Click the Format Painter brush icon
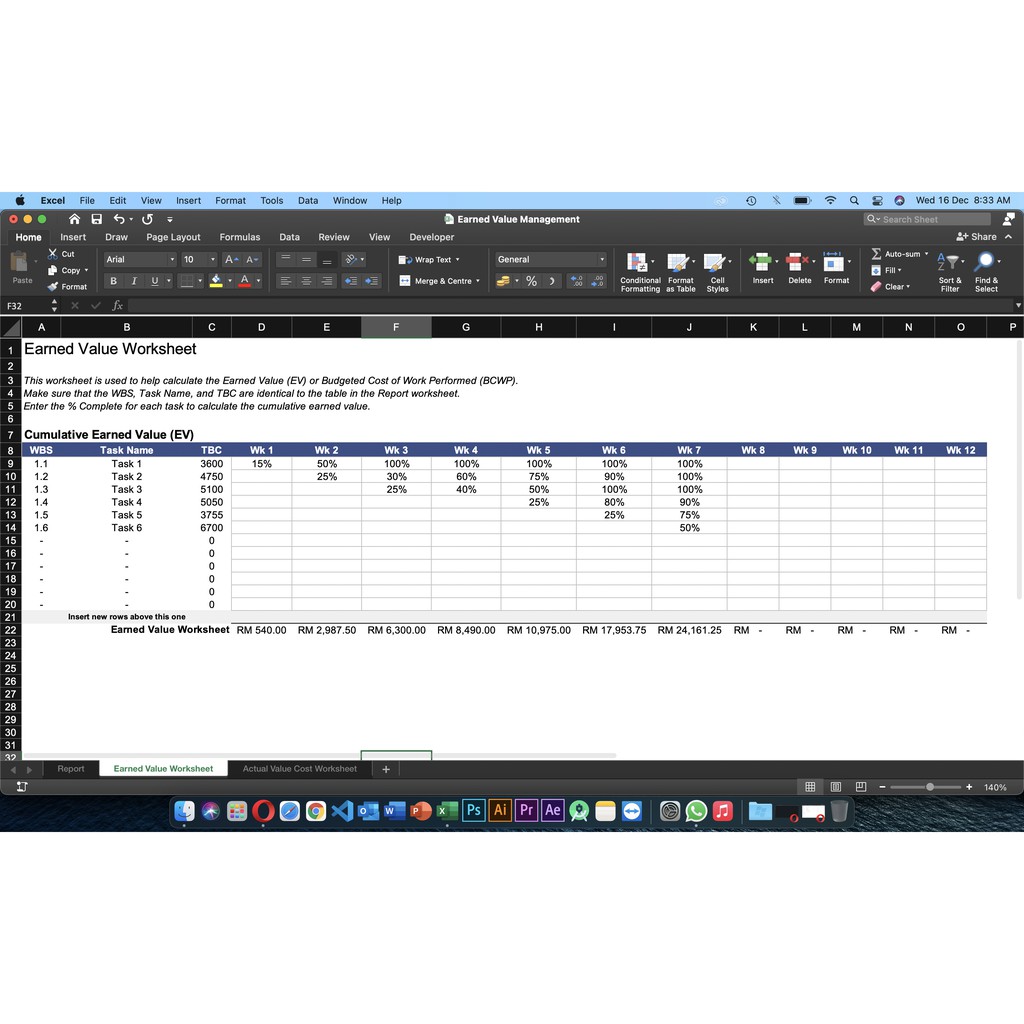The width and height of the screenshot is (1024, 1024). tap(53, 287)
